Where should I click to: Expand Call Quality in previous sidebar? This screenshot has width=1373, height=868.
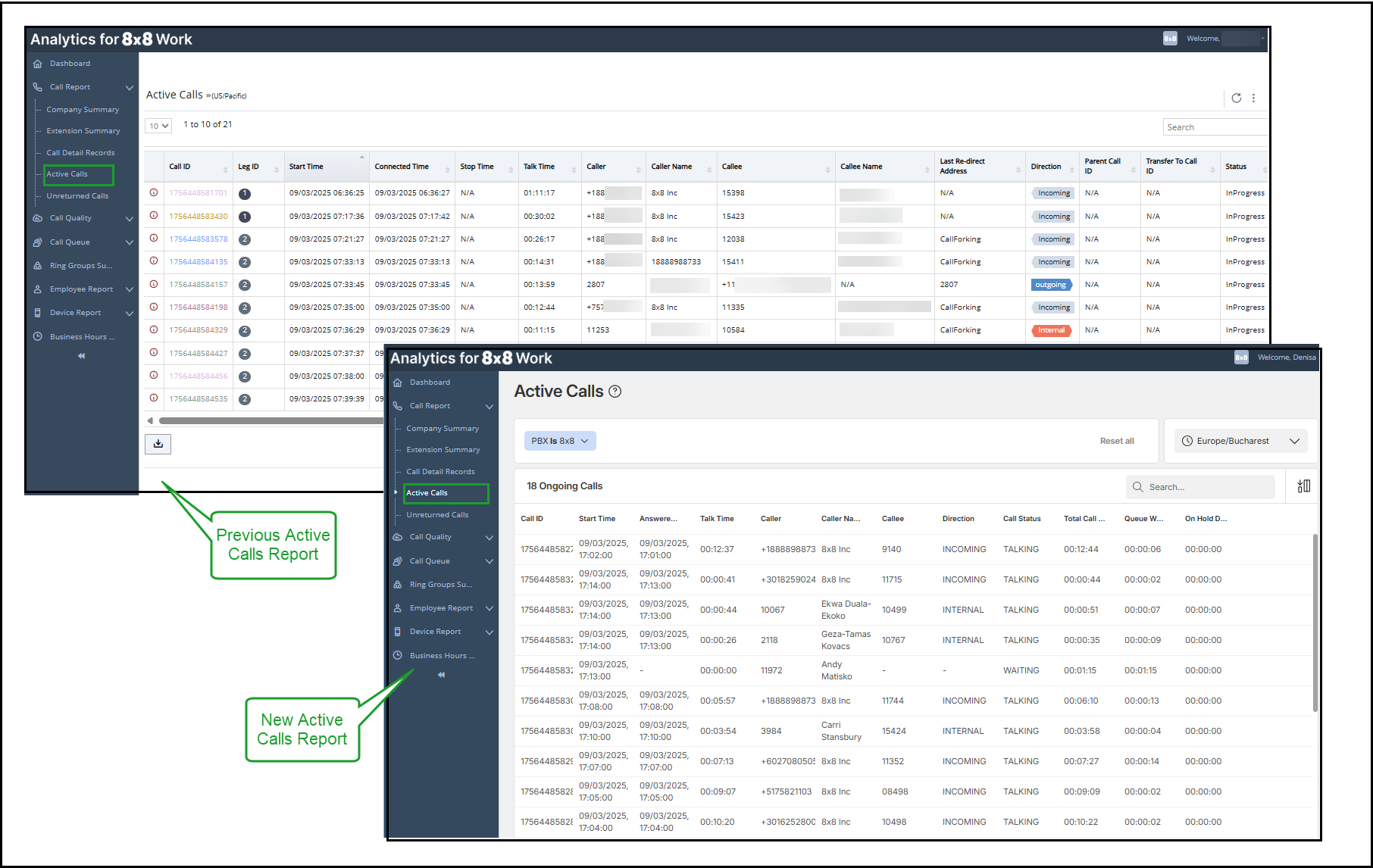(x=130, y=219)
